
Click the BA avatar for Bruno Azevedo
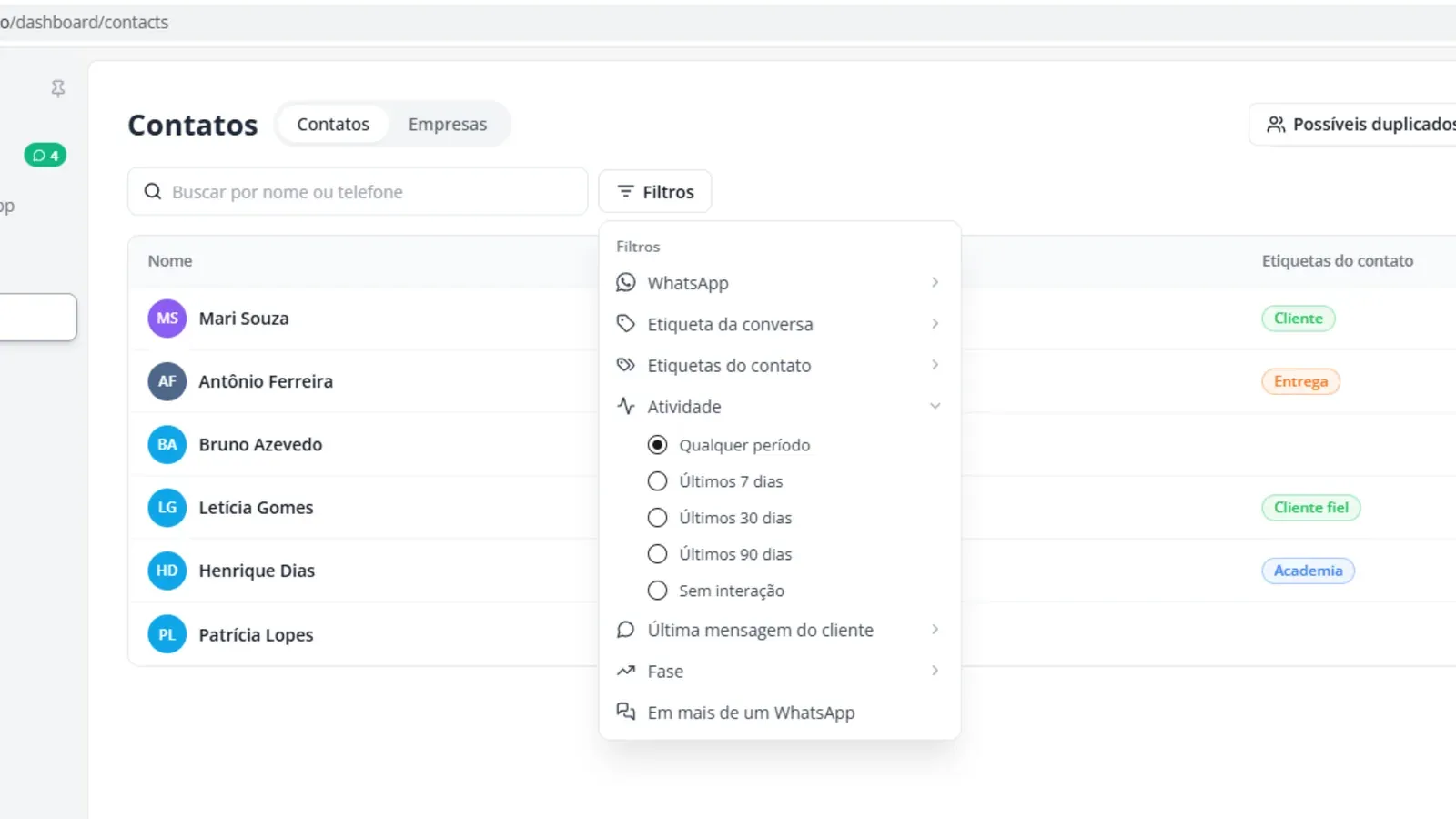[167, 445]
